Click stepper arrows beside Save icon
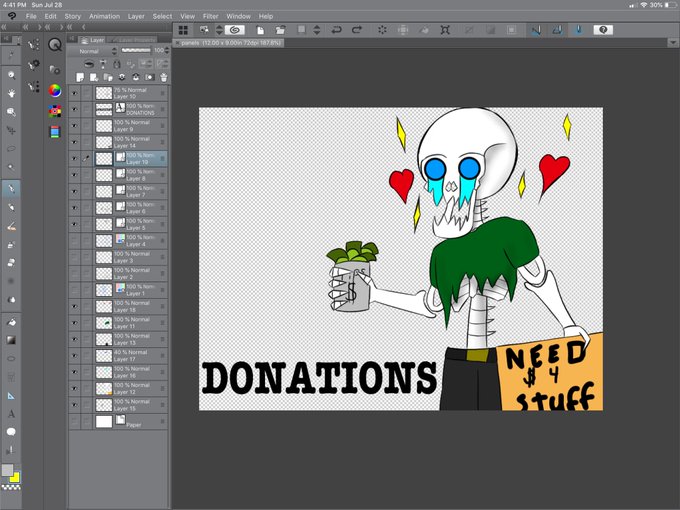The height and width of the screenshot is (510, 680). tap(317, 30)
